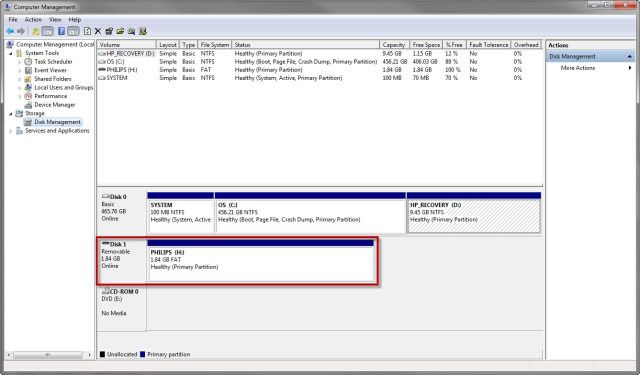Click the Shared Folders icon
Screen dimensions: 640x375
coord(28,79)
